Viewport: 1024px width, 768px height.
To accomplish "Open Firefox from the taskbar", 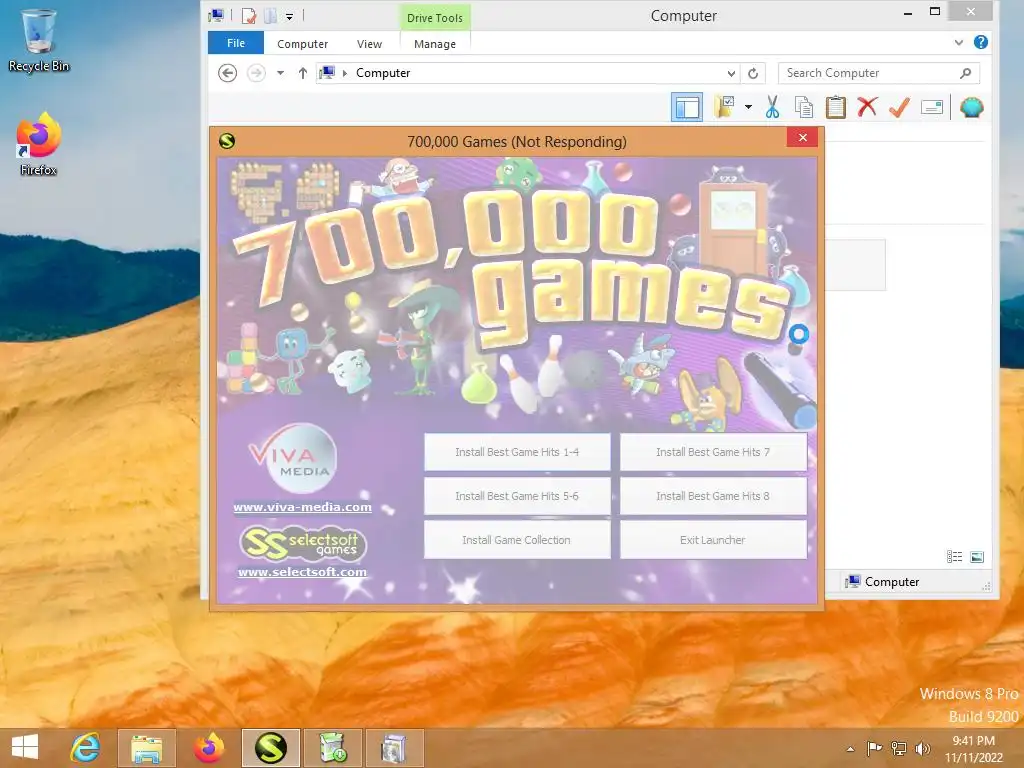I will coord(209,748).
